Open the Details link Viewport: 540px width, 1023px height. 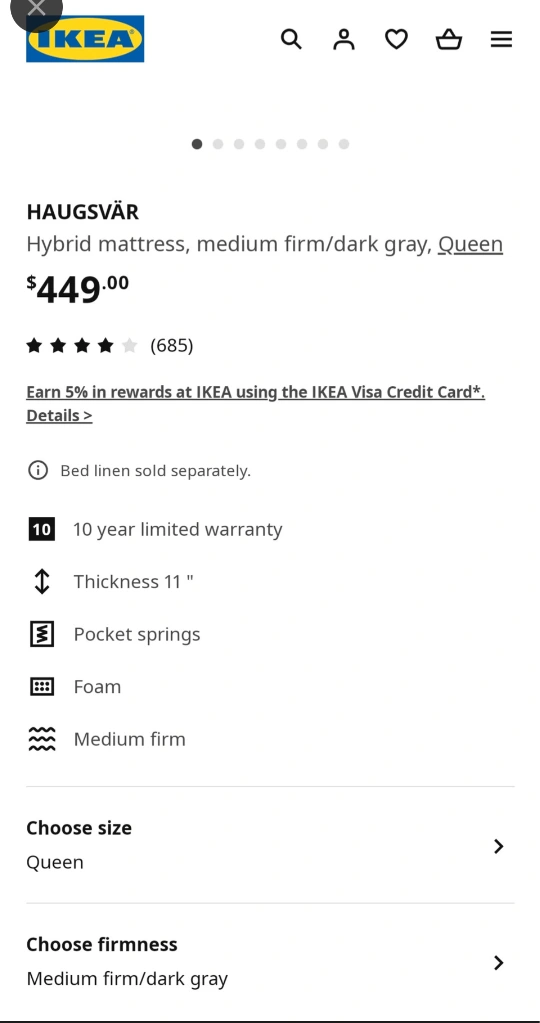[59, 416]
